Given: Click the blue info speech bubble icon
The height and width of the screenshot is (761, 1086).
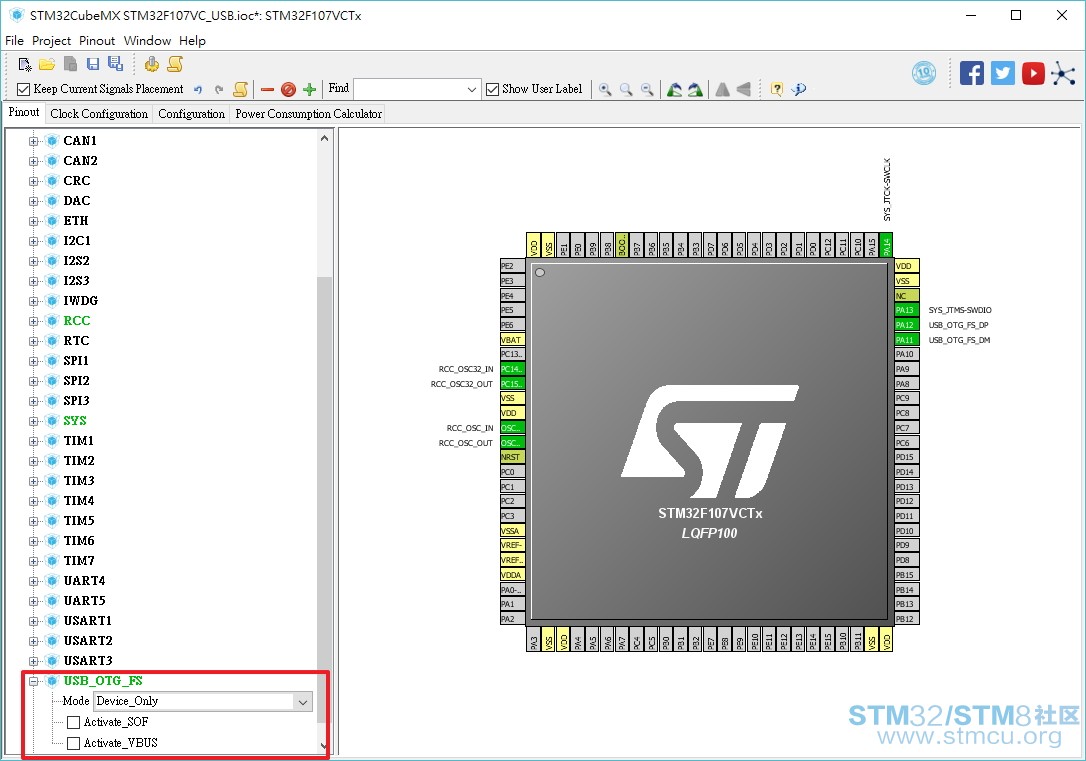Looking at the screenshot, I should point(799,89).
